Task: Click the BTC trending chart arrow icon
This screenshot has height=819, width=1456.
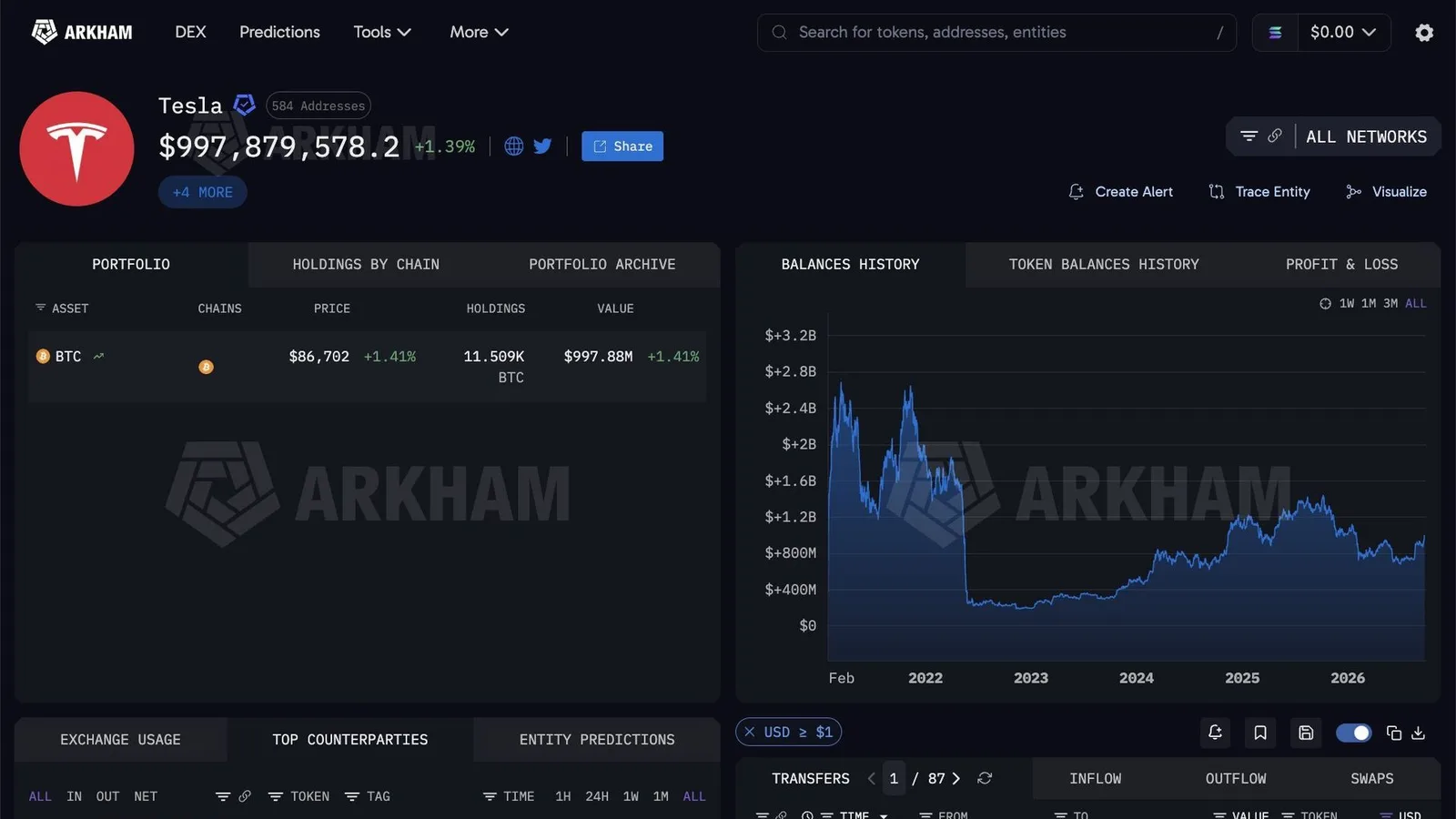Action: [x=98, y=357]
